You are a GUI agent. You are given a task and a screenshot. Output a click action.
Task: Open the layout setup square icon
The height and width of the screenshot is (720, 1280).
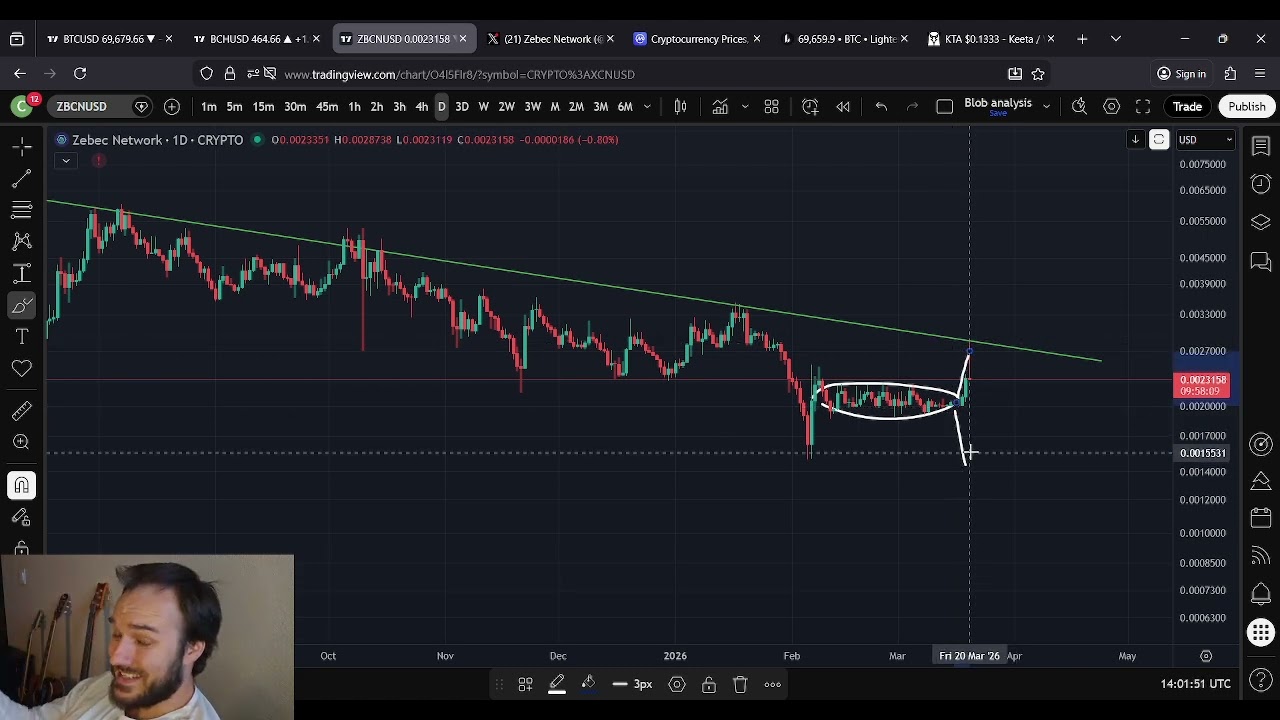[944, 106]
